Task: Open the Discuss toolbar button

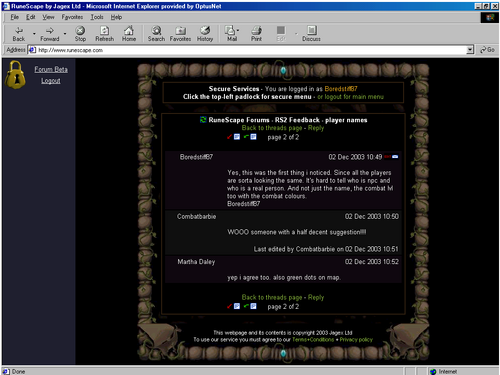Action: [311, 34]
